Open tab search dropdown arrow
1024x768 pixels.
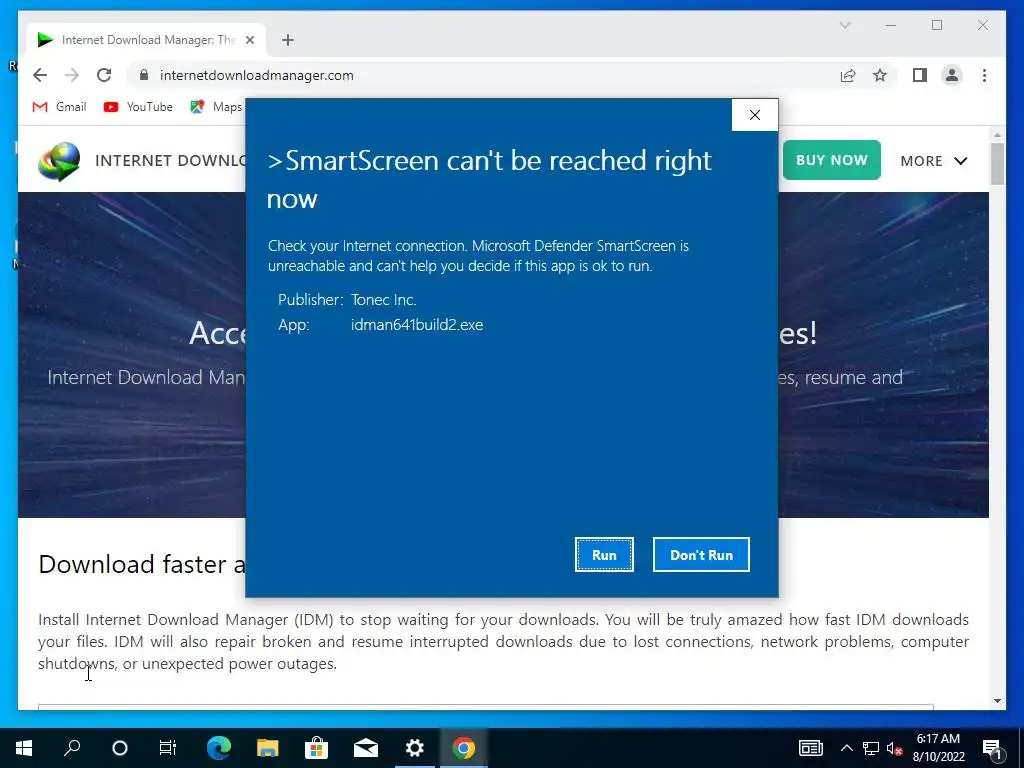coord(844,25)
